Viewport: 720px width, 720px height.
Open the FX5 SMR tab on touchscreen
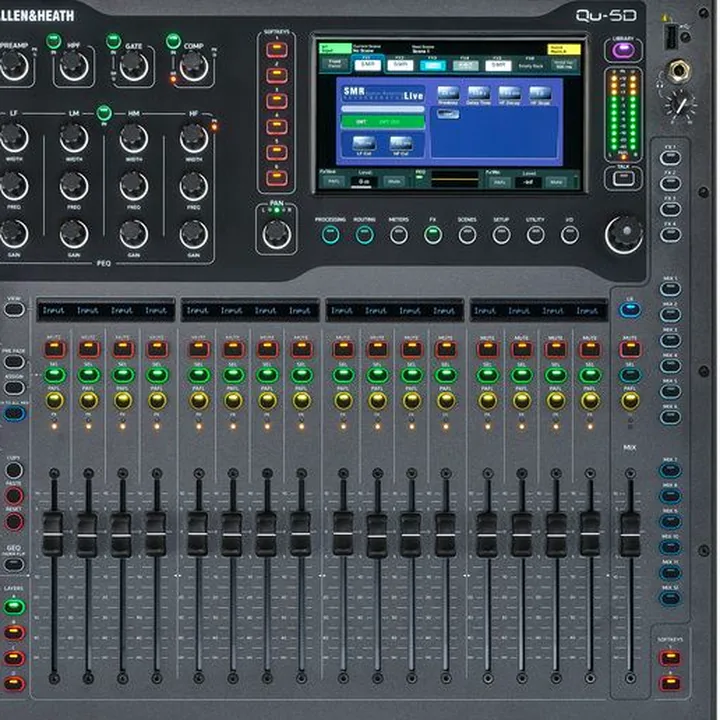coord(498,64)
